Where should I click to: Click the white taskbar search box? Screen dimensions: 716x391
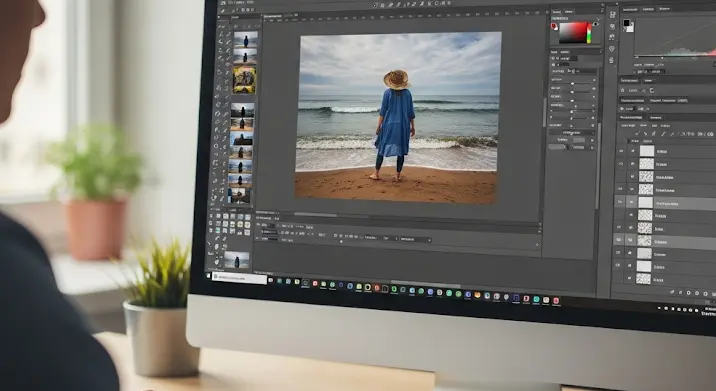(240, 278)
